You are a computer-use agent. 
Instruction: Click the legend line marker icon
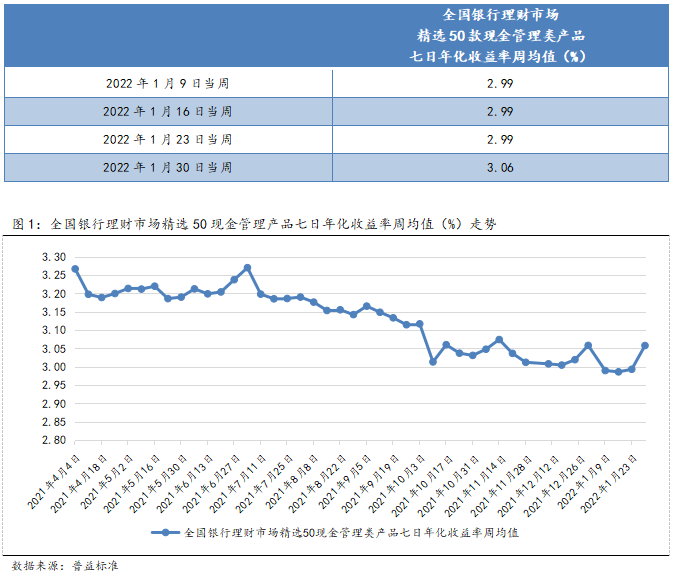coord(166,533)
